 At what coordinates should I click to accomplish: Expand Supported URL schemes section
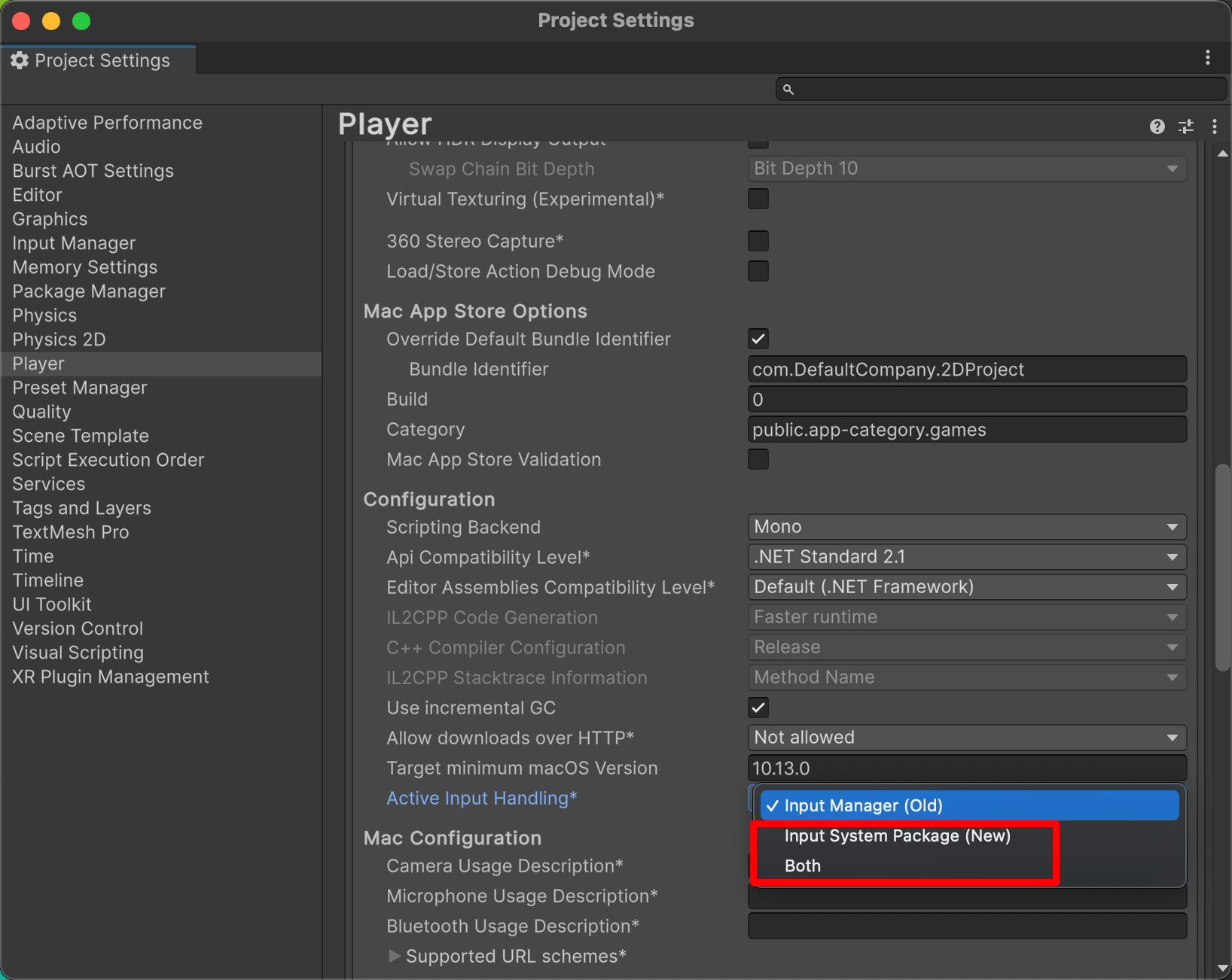tap(395, 956)
